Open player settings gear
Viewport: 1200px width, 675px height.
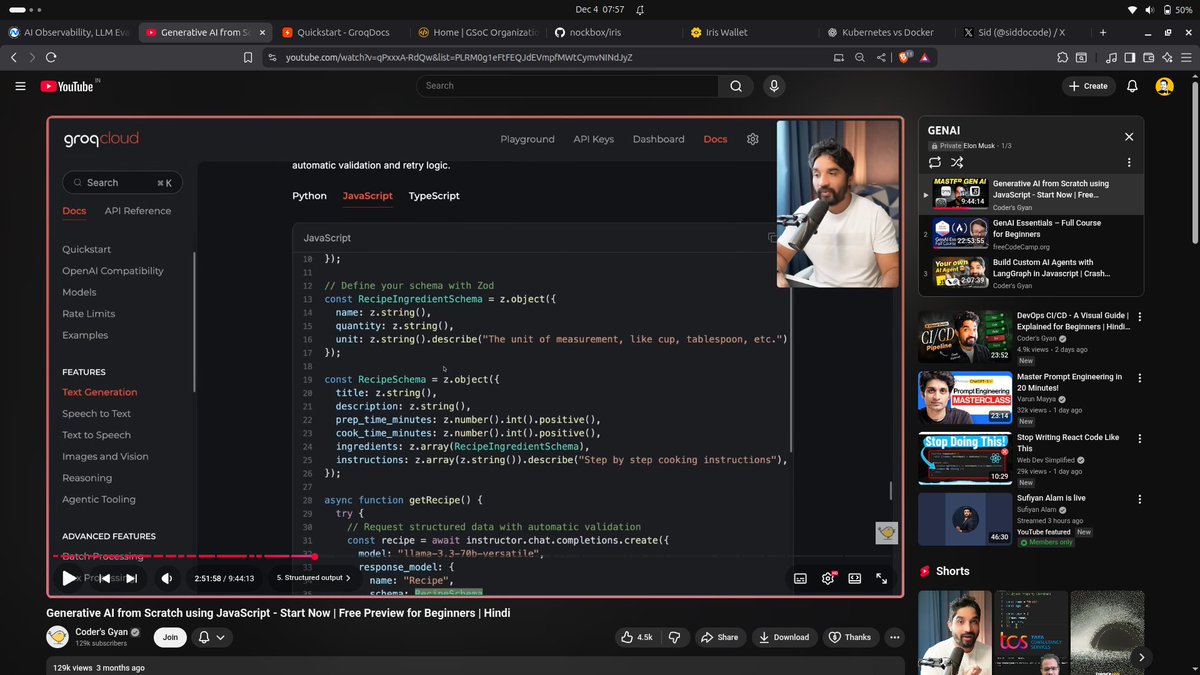coord(828,578)
